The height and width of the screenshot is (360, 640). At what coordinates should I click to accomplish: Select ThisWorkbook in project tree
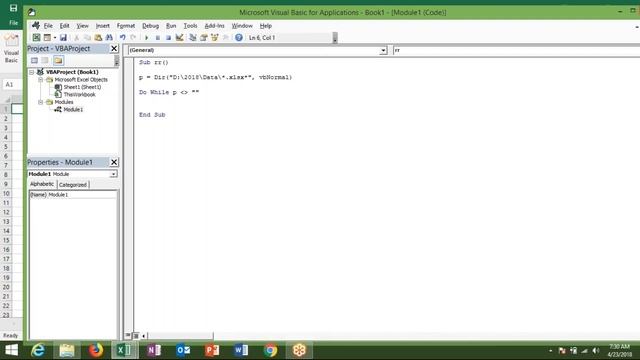pyautogui.click(x=79, y=94)
